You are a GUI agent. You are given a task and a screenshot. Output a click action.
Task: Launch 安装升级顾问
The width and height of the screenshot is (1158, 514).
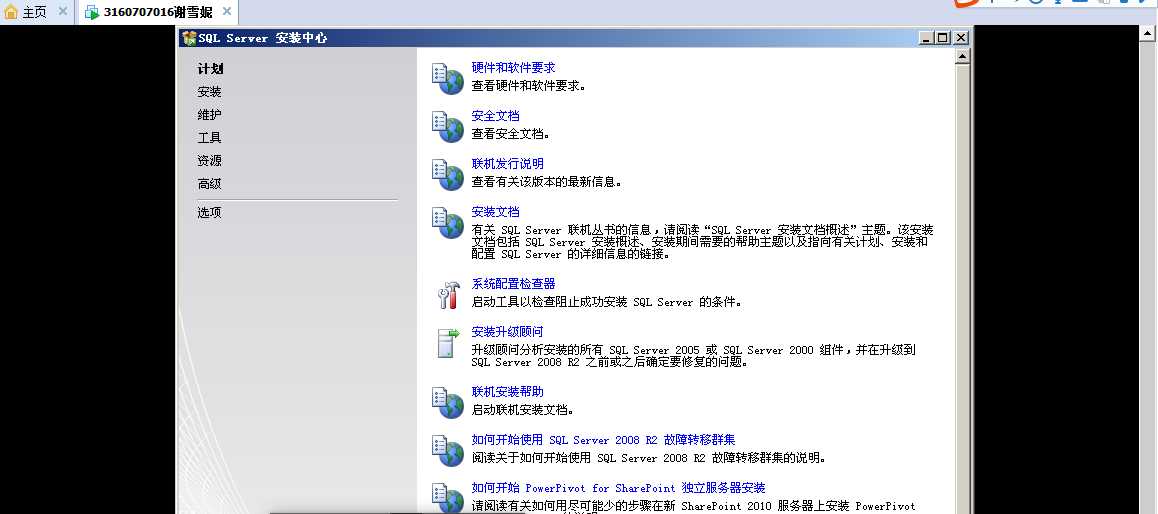507,332
